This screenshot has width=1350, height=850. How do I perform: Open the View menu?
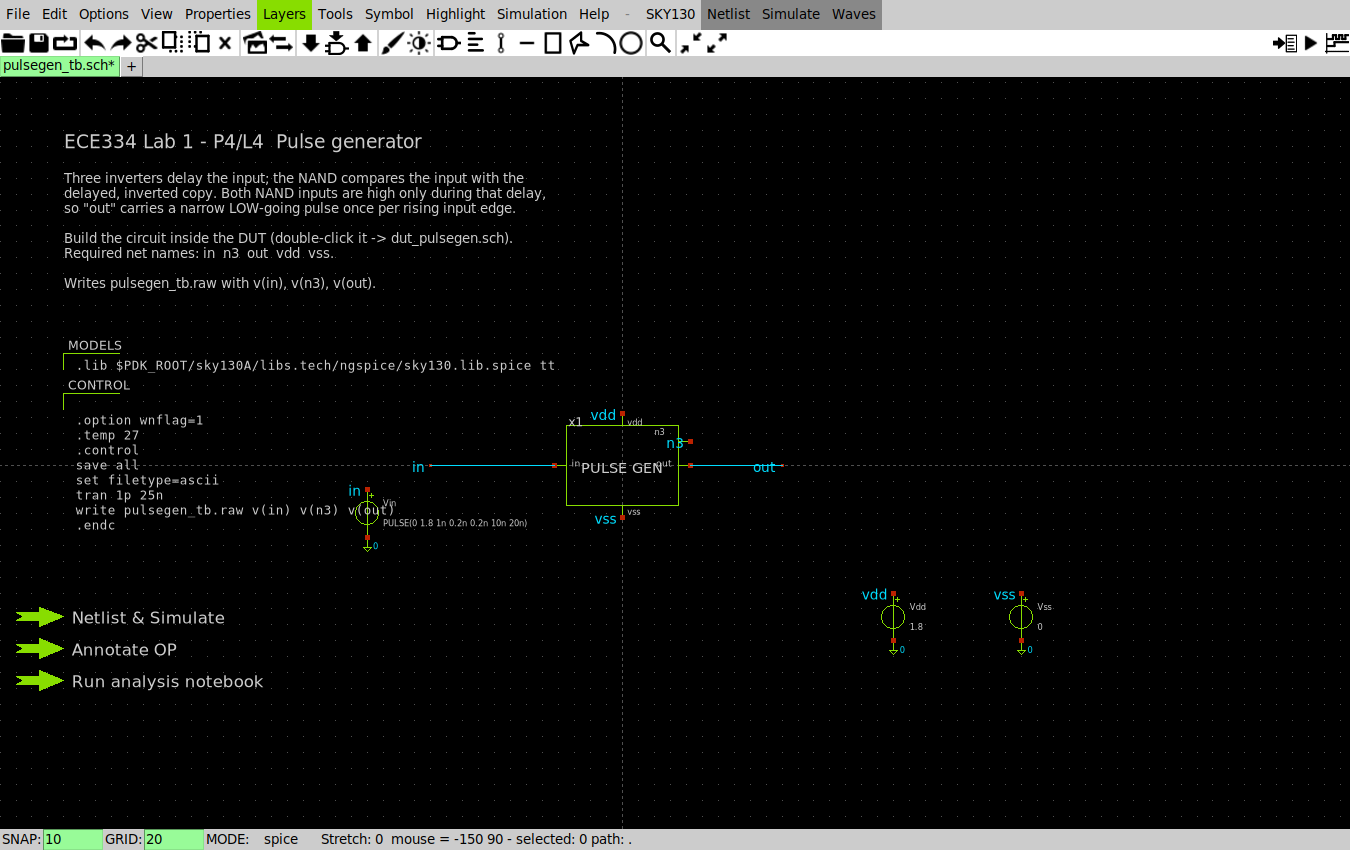coord(157,14)
